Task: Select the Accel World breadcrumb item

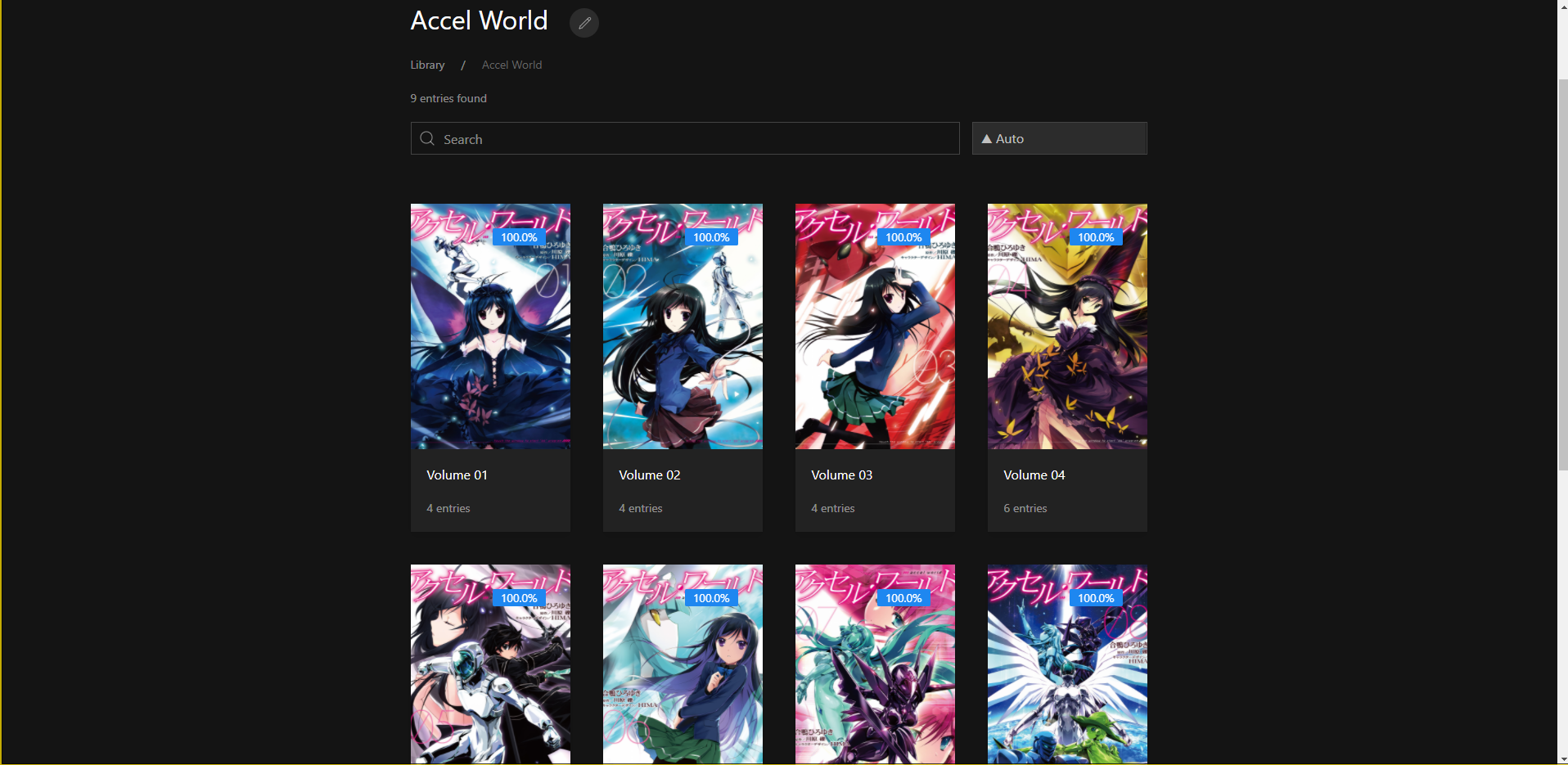Action: click(x=511, y=65)
